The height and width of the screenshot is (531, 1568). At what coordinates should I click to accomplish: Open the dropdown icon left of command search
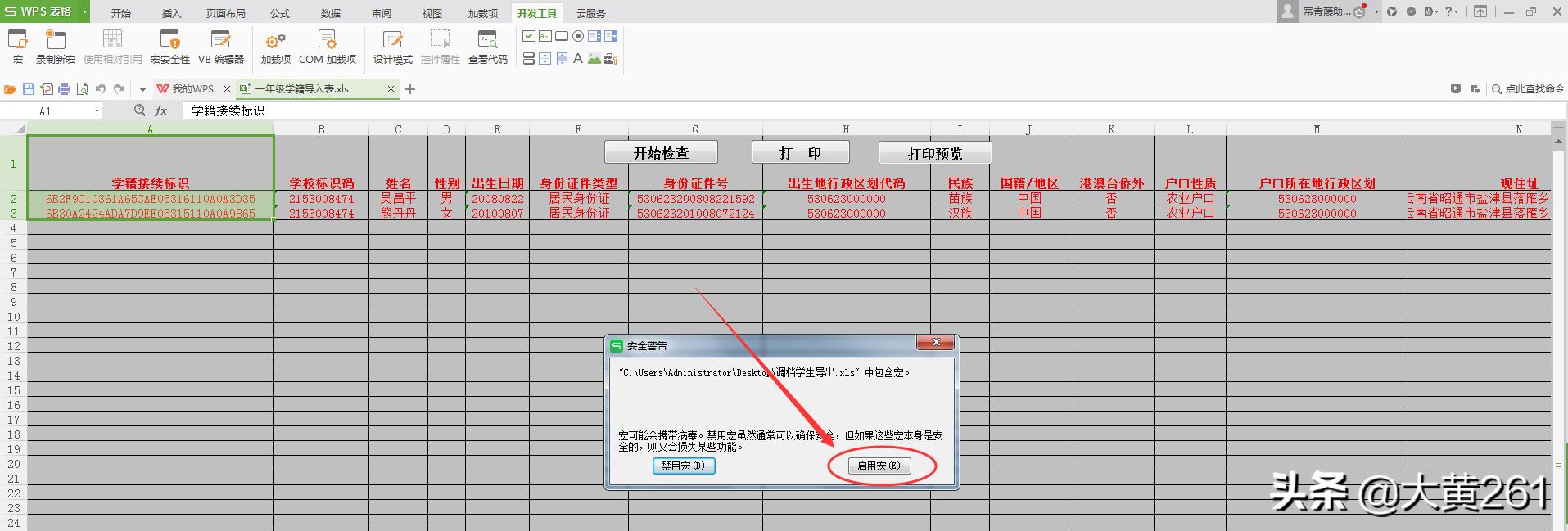coord(1475,89)
